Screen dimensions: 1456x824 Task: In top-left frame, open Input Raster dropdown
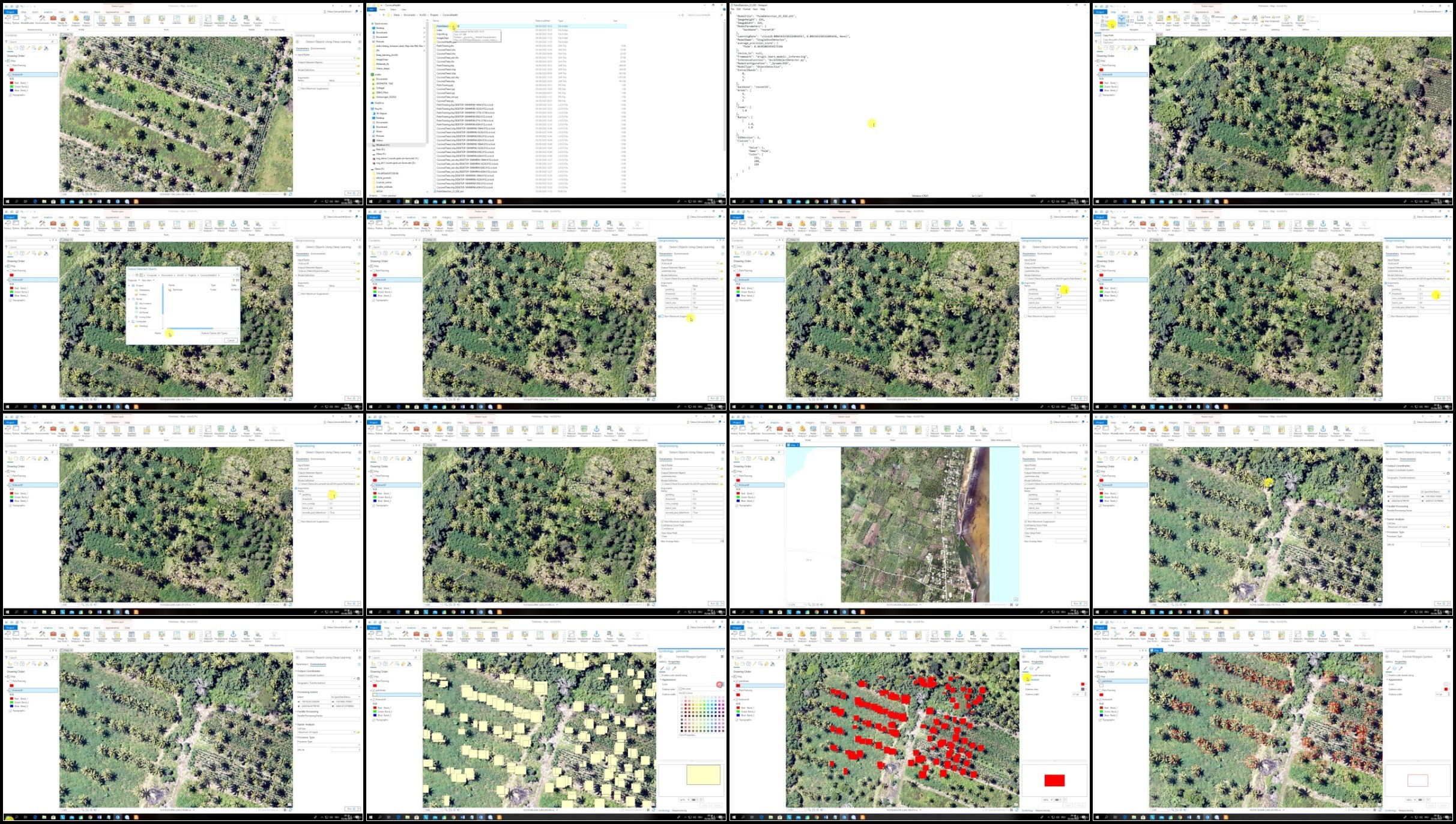coord(354,58)
